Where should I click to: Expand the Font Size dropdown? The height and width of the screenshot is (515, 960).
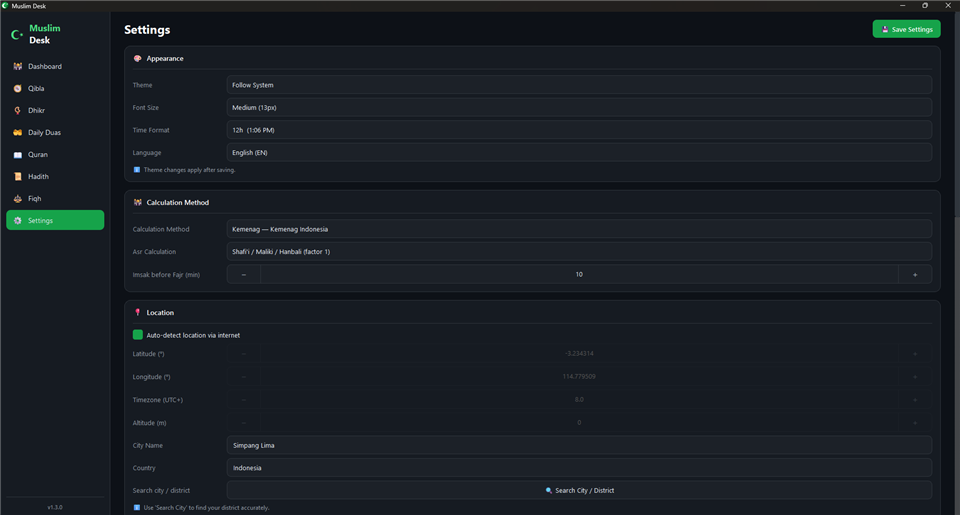(x=579, y=107)
